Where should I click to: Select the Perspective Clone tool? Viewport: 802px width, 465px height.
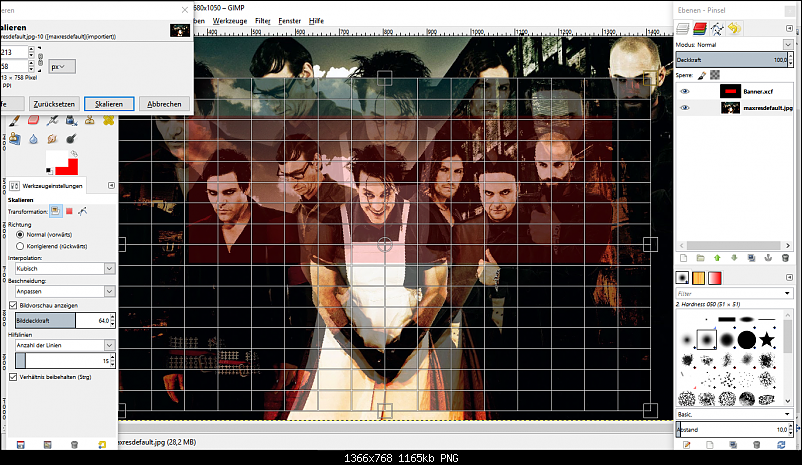point(14,139)
